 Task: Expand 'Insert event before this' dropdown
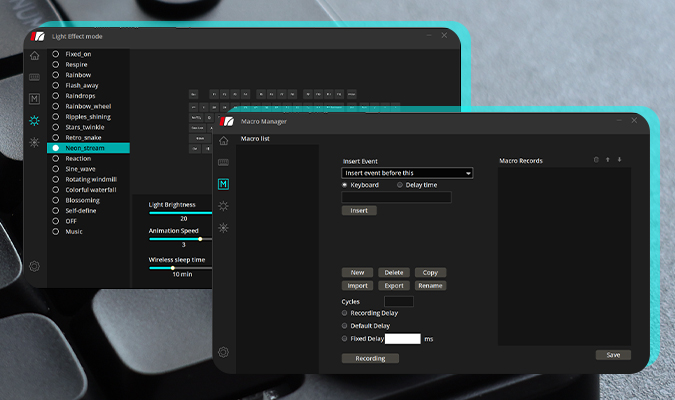[407, 173]
